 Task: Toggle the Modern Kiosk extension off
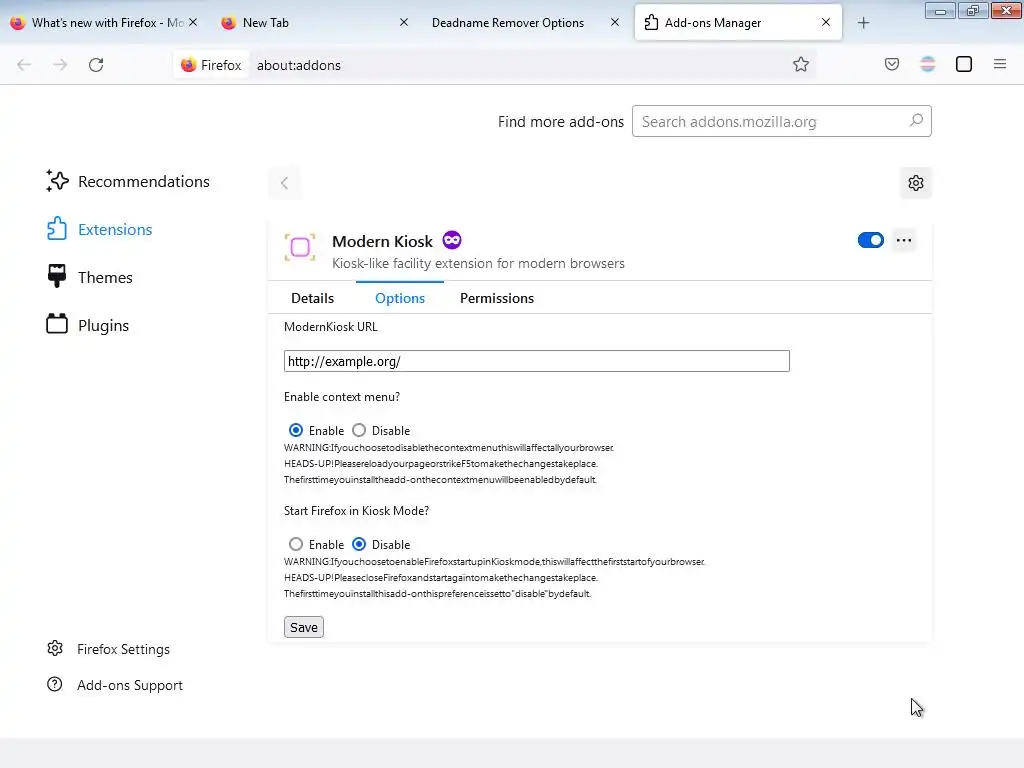pyautogui.click(x=871, y=240)
